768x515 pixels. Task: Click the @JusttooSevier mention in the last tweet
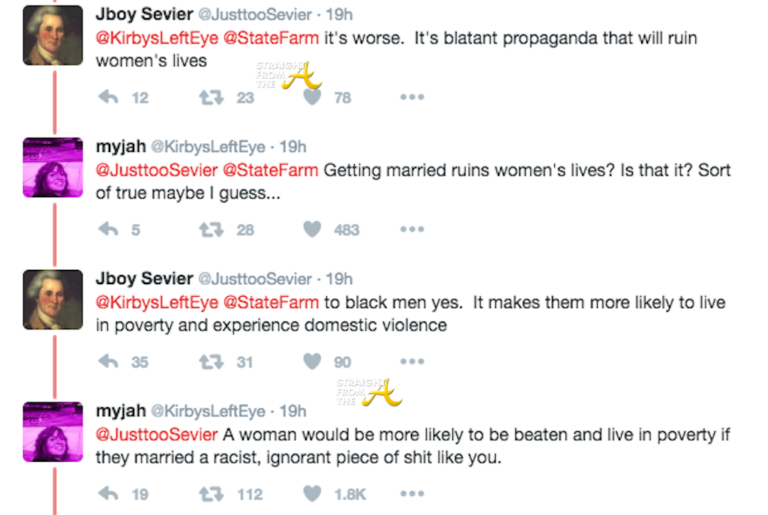[x=156, y=435]
